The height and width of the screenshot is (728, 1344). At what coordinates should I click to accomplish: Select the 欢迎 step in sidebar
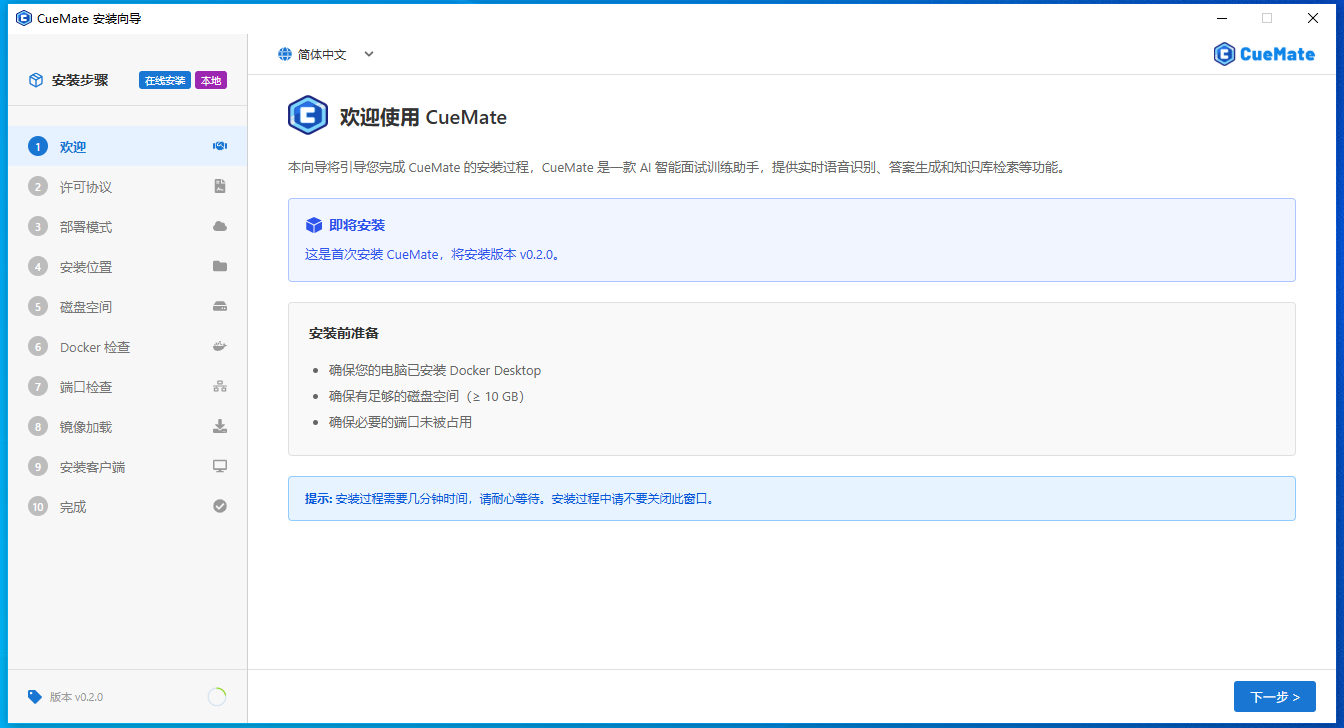pyautogui.click(x=73, y=147)
